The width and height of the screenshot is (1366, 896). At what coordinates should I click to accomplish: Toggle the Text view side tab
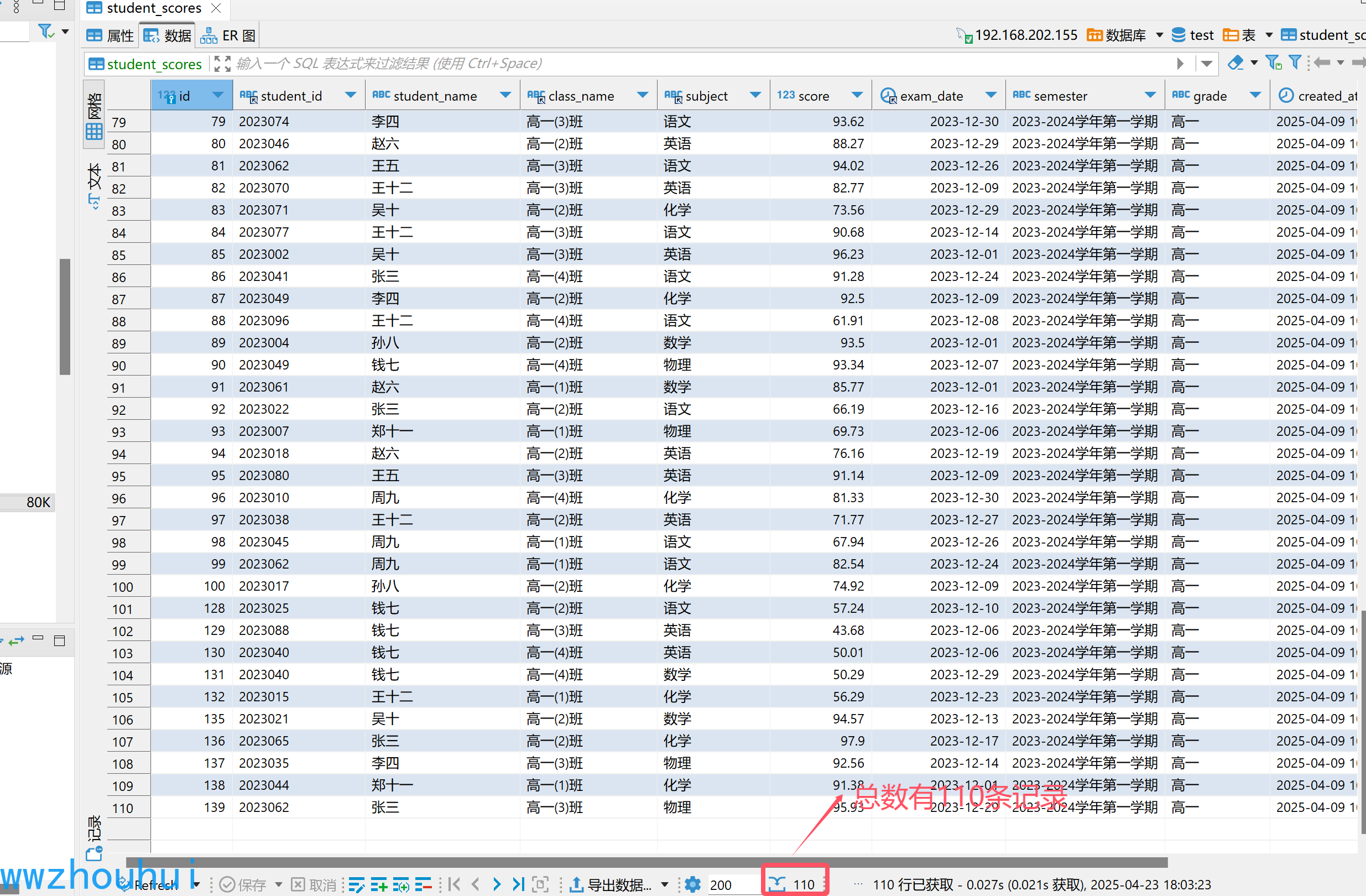[94, 185]
